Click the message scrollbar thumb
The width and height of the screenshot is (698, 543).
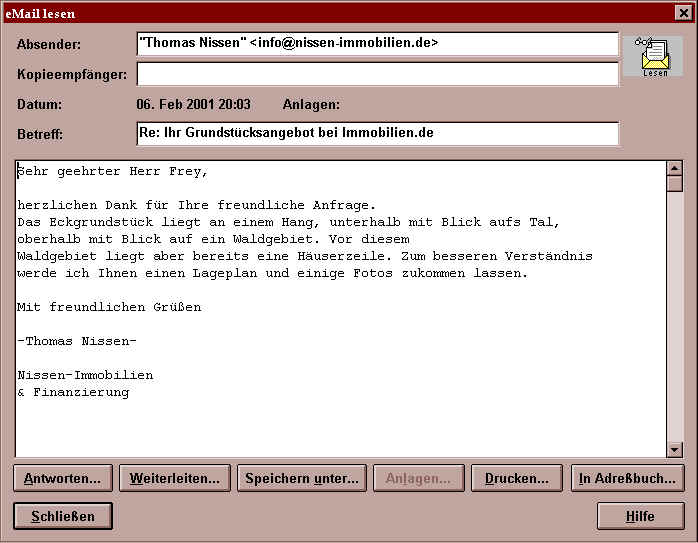(x=674, y=184)
